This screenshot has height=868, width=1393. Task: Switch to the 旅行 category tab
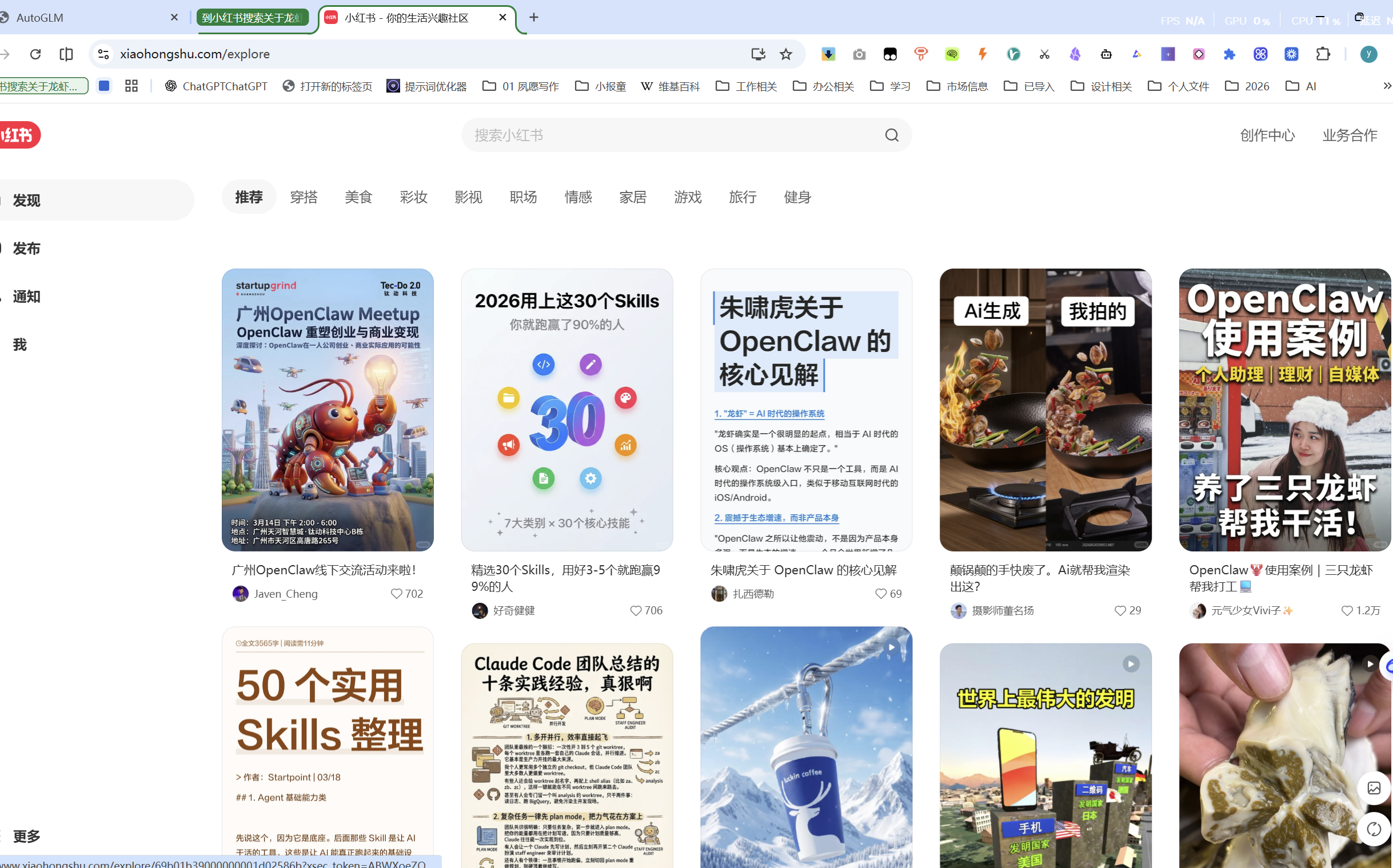click(x=742, y=198)
